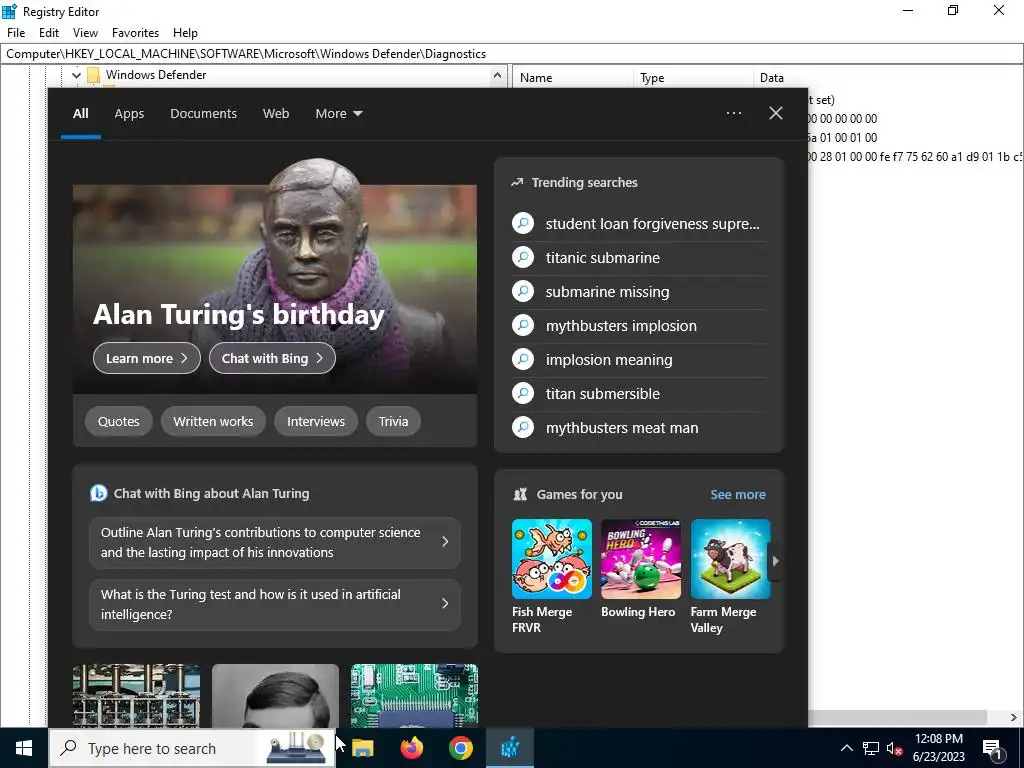Close the search panel
The image size is (1024, 768).
coord(776,113)
